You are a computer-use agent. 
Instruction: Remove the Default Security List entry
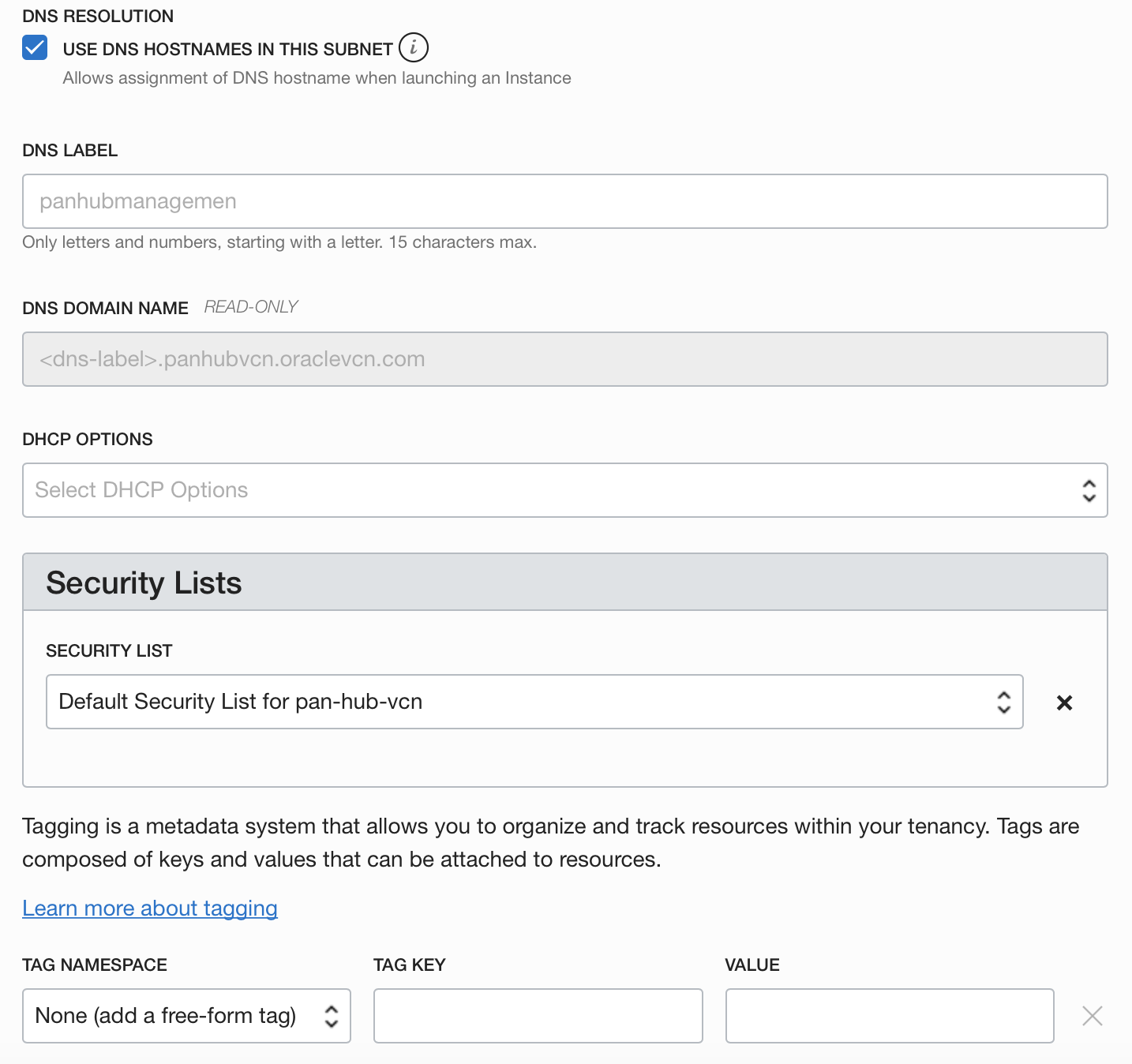[x=1064, y=702]
